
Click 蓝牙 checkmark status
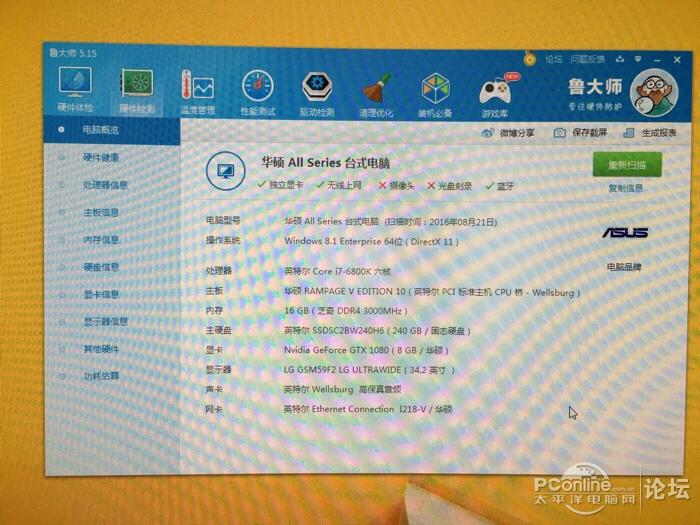click(500, 186)
